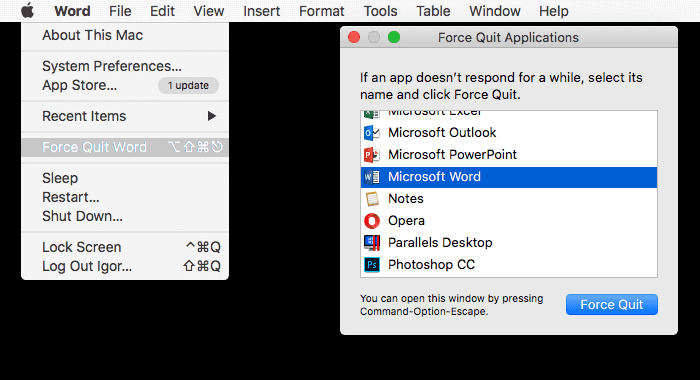700x380 pixels.
Task: Choose Restart from Apple menu
Action: [125, 197]
